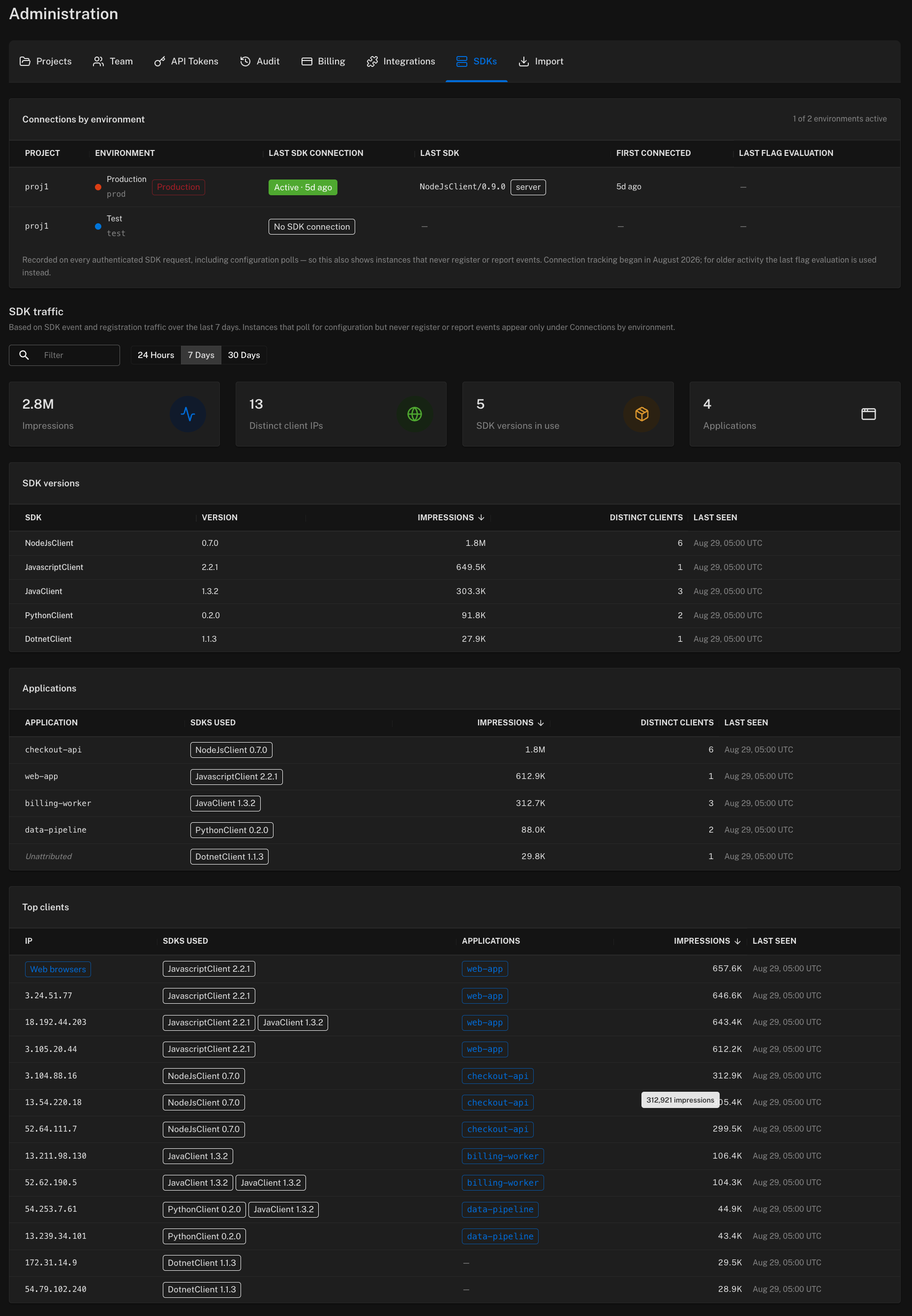Viewport: 912px width, 1316px height.
Task: Click the Web browsers chip in Top clients
Action: tap(58, 969)
